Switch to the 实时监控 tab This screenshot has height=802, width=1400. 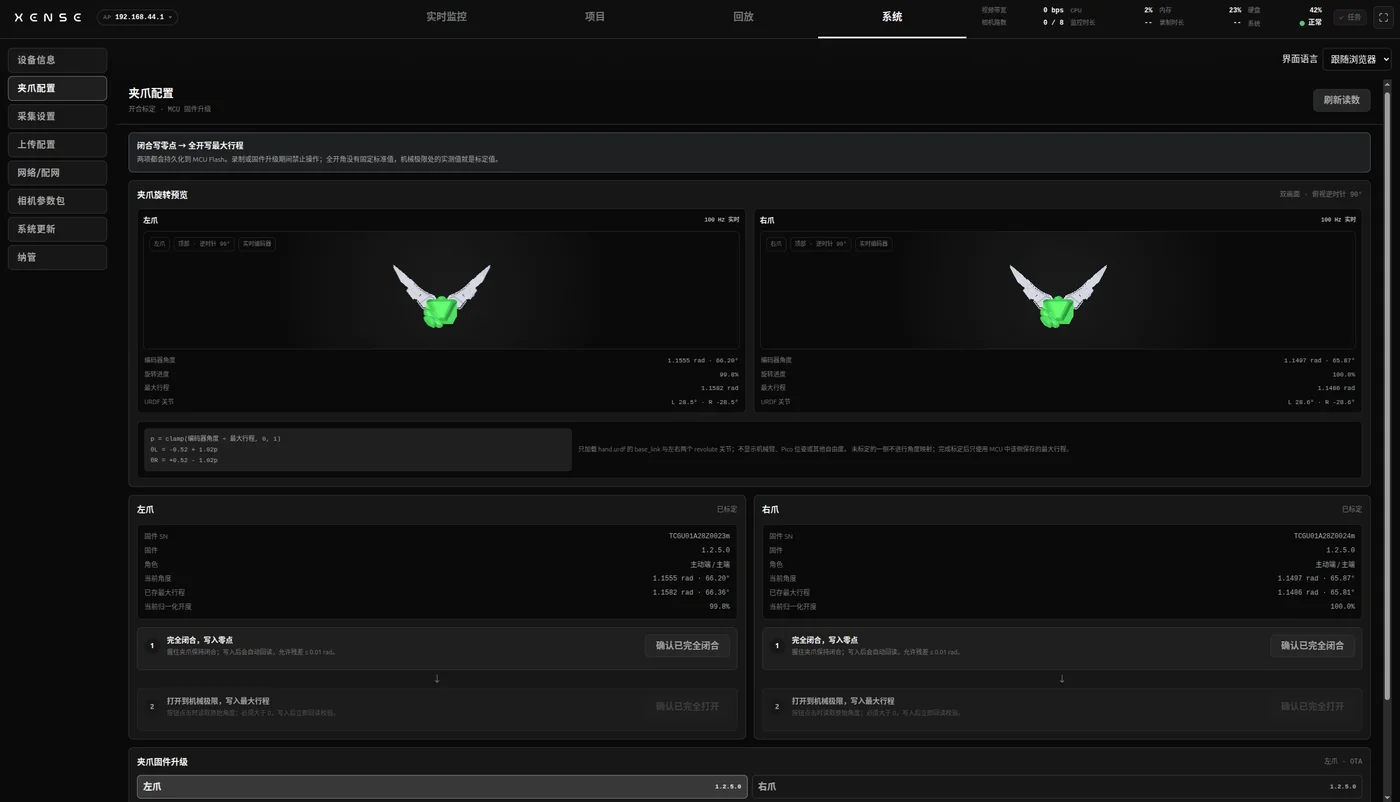[446, 17]
